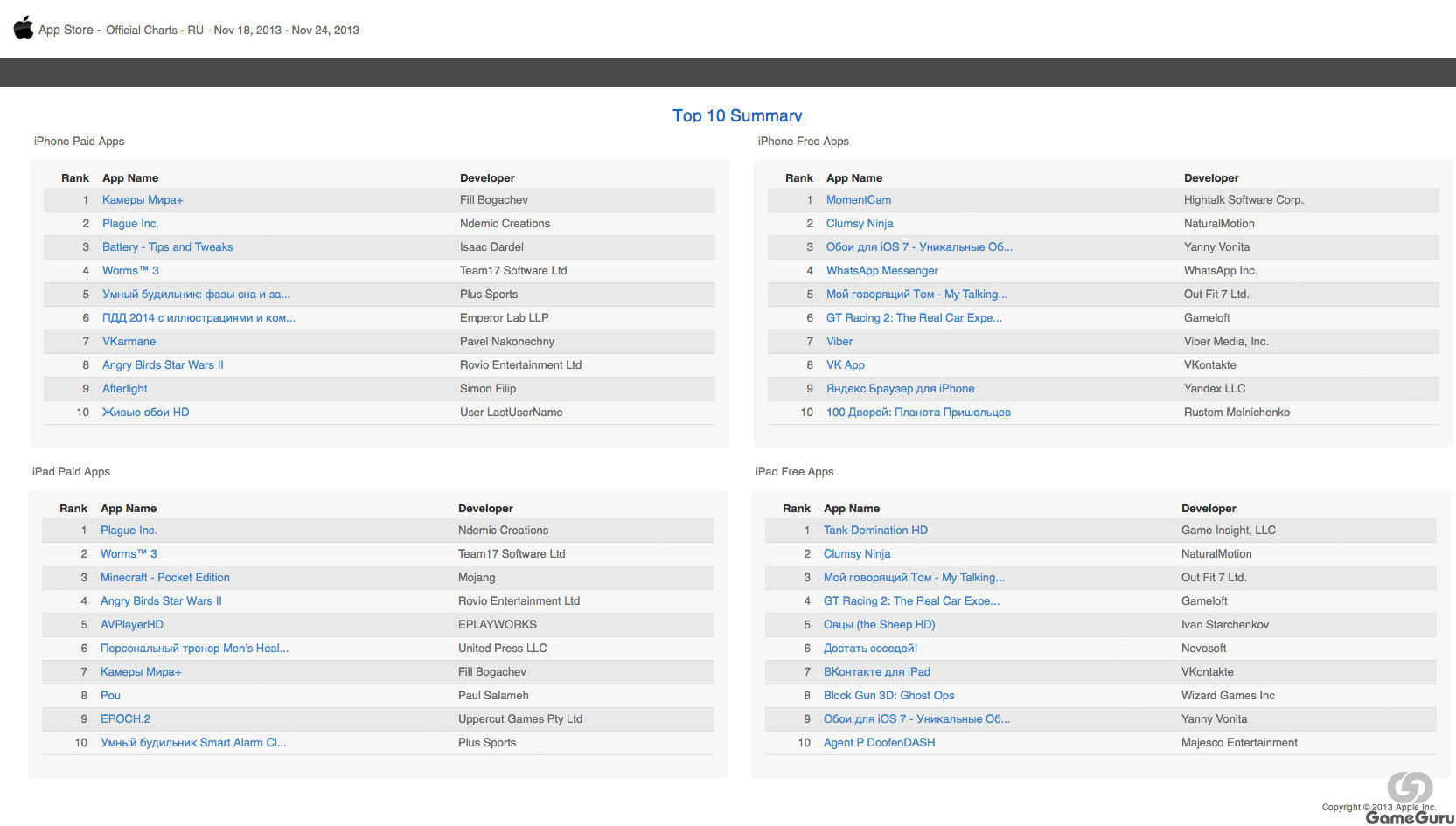Image resolution: width=1456 pixels, height=826 pixels.
Task: Open the VK App link
Action: coord(846,365)
